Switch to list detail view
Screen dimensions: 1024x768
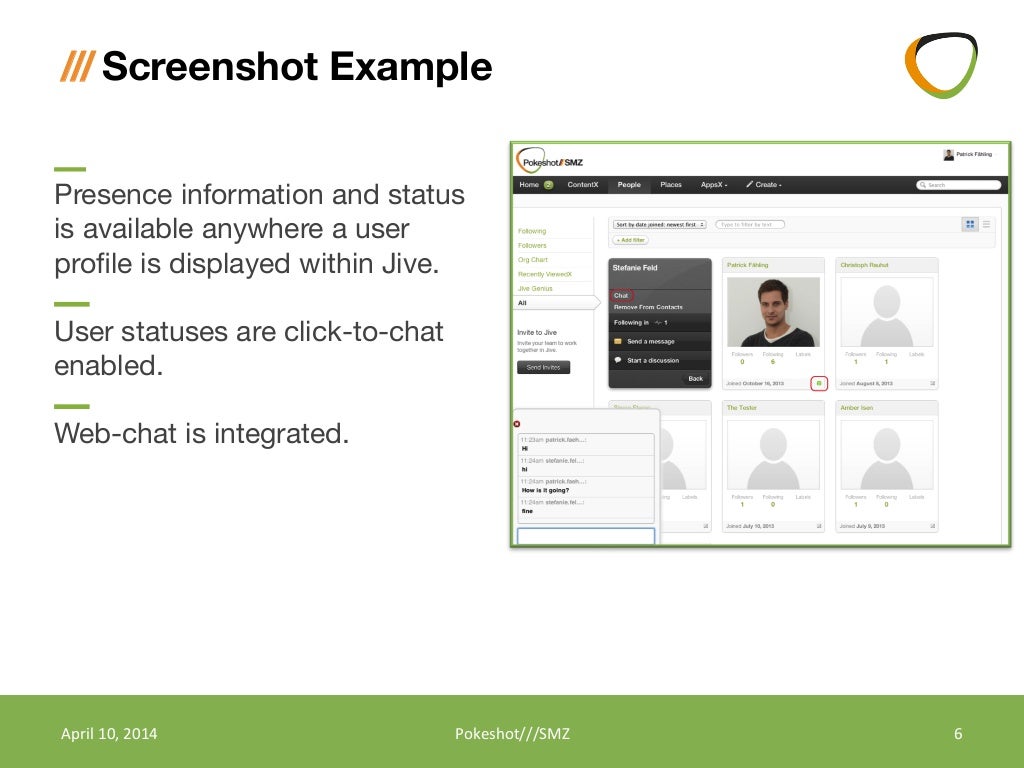click(986, 225)
